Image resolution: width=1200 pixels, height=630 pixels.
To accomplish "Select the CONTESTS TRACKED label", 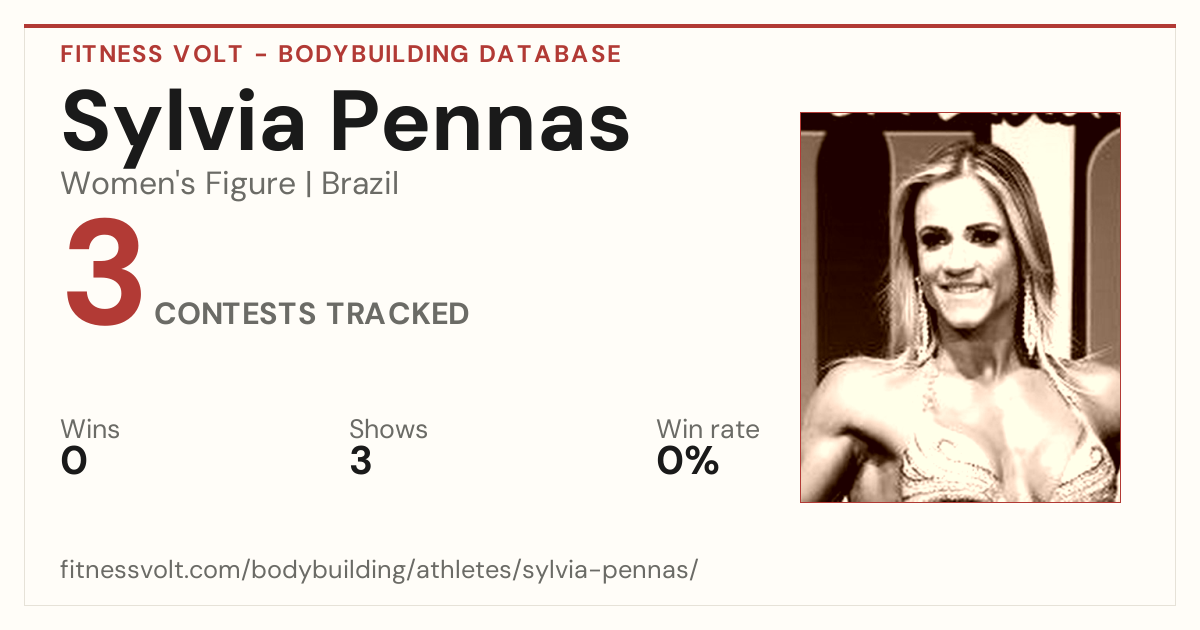I will pyautogui.click(x=312, y=314).
